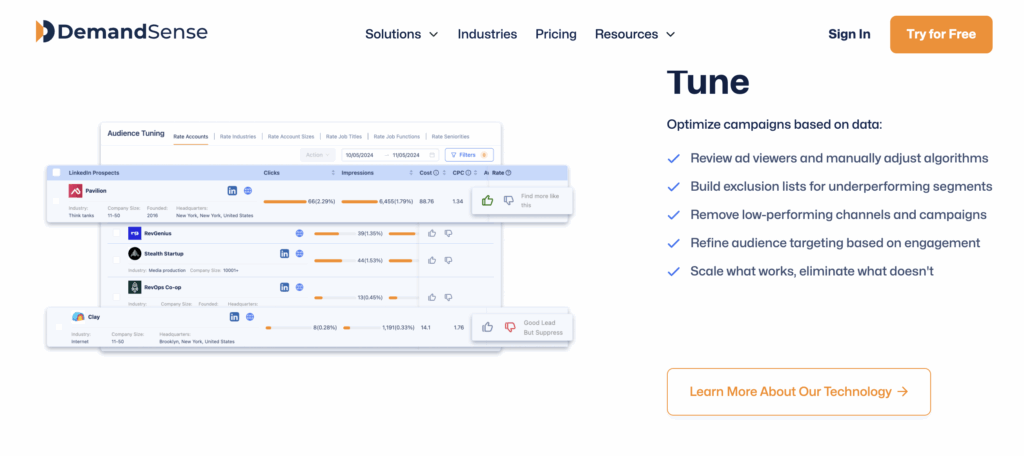Image resolution: width=1024 pixels, height=456 pixels.
Task: Toggle the select-all LinkedIn Prospects checkbox
Action: [x=56, y=172]
